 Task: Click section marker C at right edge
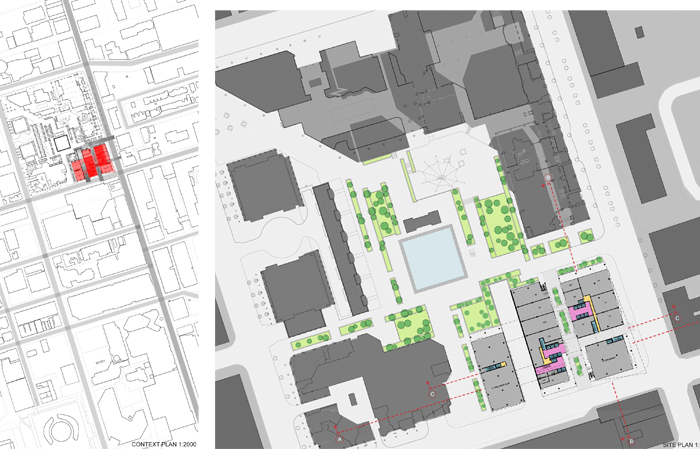(678, 317)
